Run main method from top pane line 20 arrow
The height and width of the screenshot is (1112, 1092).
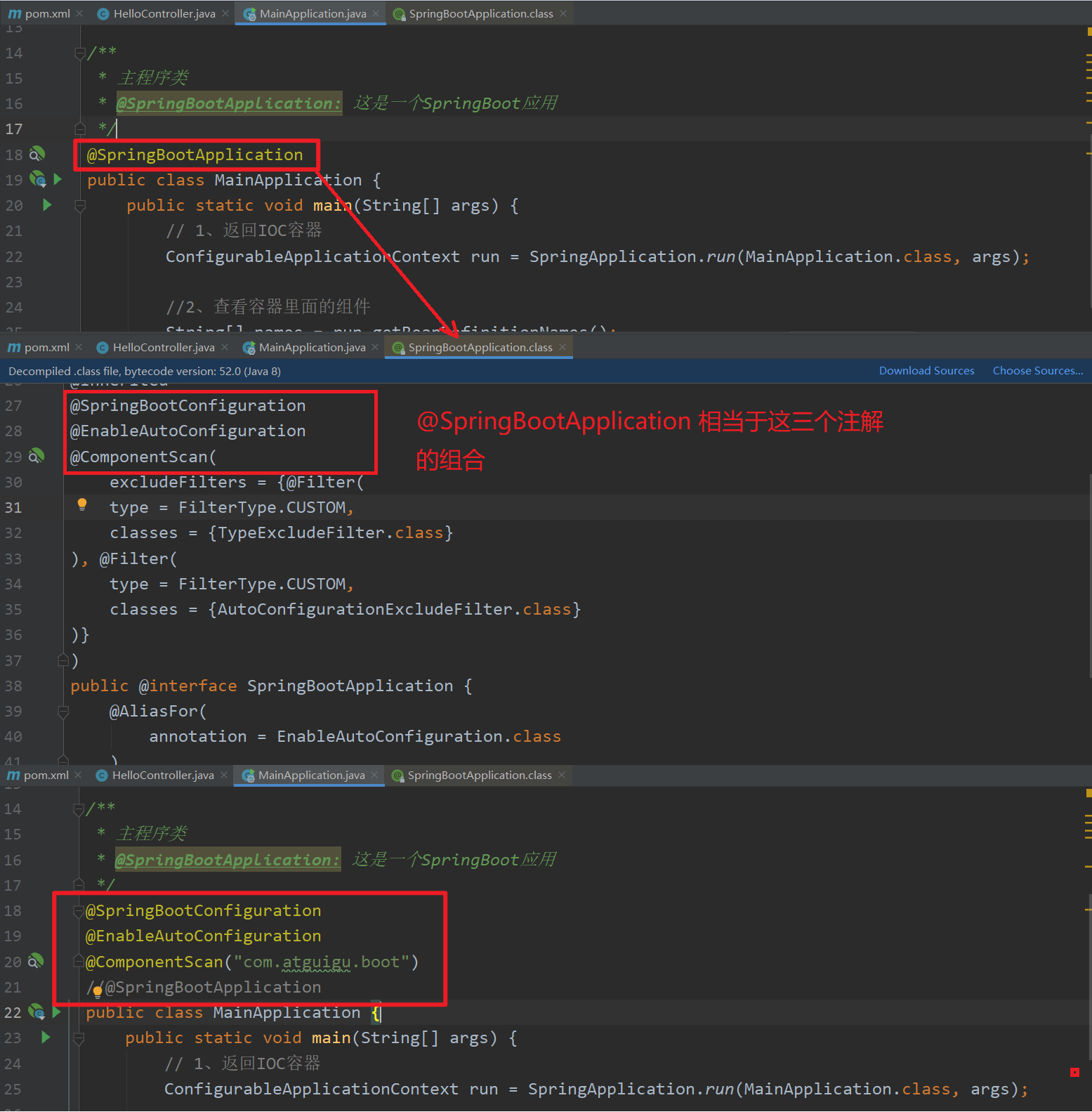47,205
